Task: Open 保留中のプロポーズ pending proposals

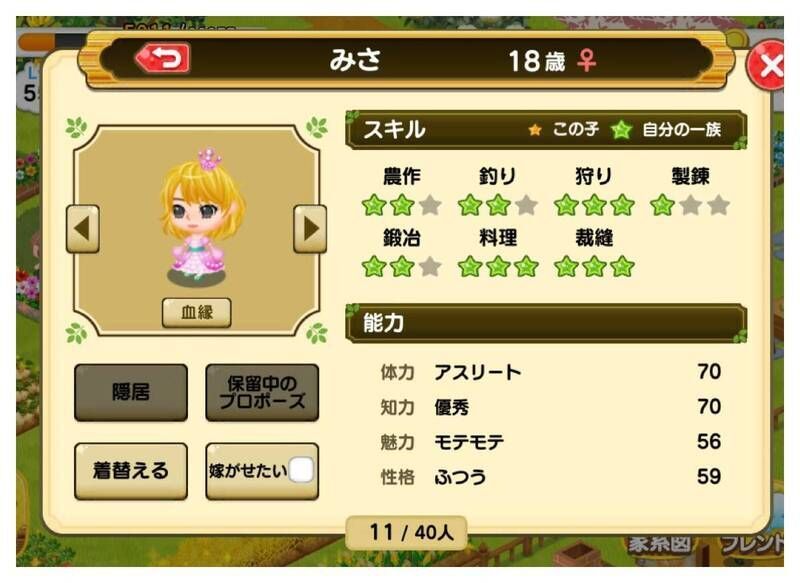Action: pyautogui.click(x=262, y=392)
